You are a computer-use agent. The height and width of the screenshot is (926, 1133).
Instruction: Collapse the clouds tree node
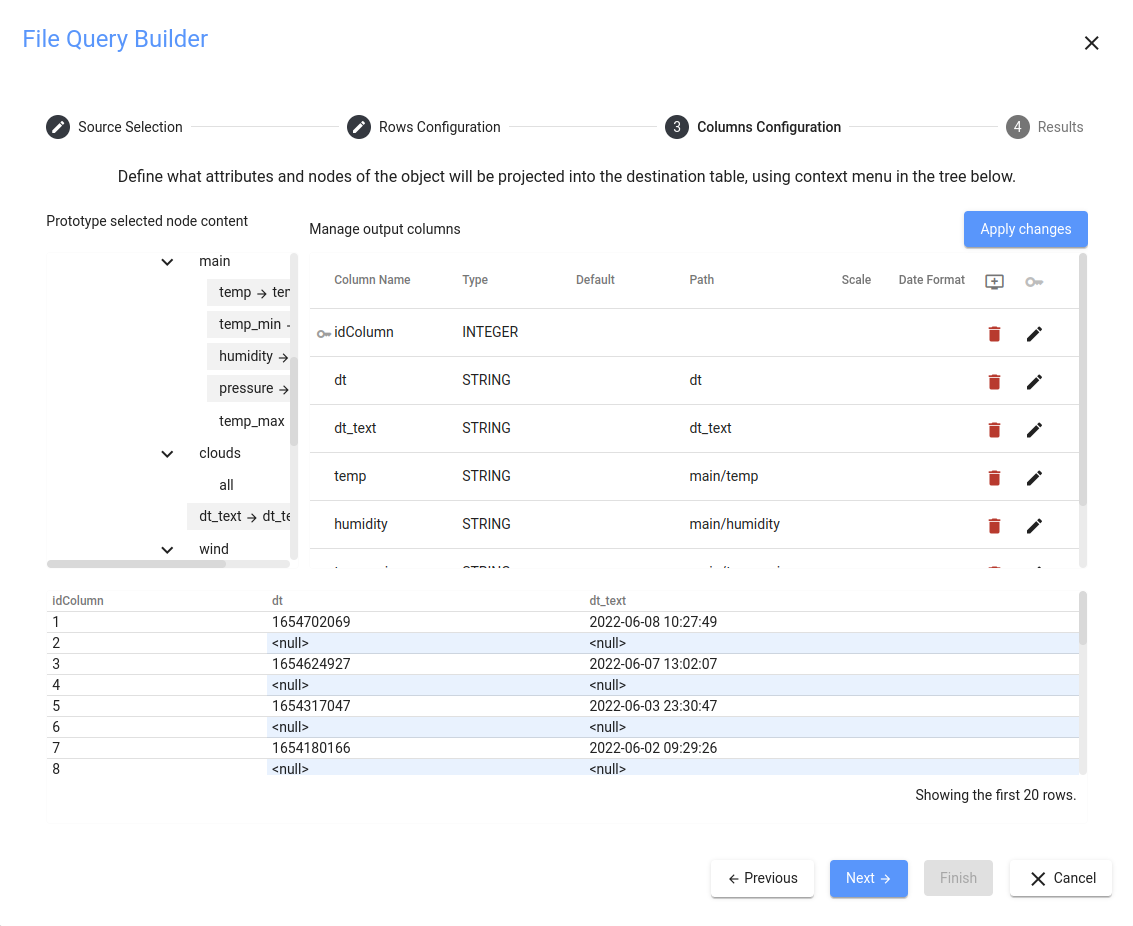(167, 454)
